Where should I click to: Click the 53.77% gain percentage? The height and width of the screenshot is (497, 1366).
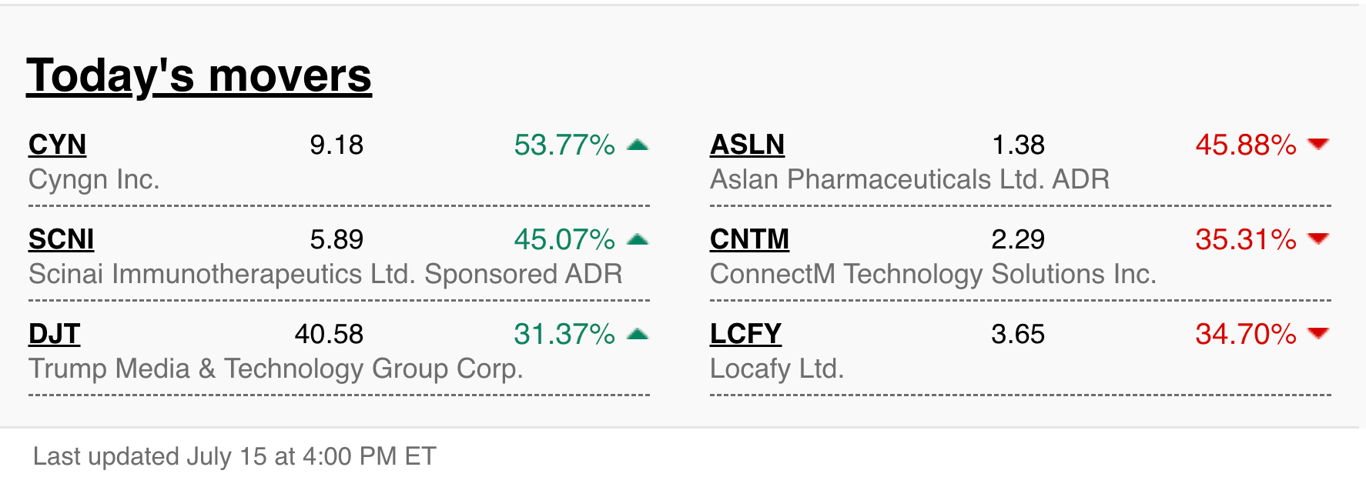pos(564,145)
